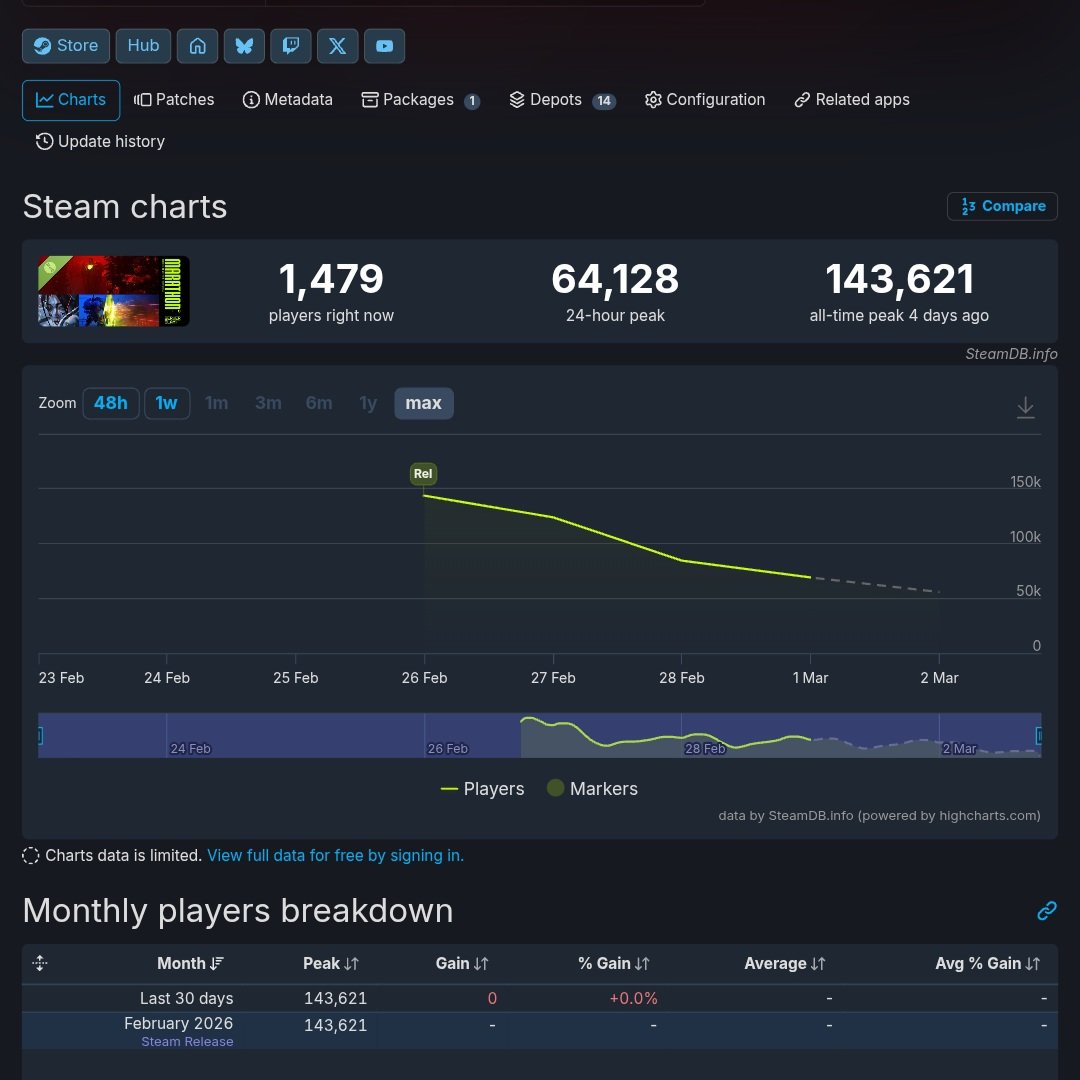Sort table by Month column
The height and width of the screenshot is (1080, 1080).
pos(191,964)
